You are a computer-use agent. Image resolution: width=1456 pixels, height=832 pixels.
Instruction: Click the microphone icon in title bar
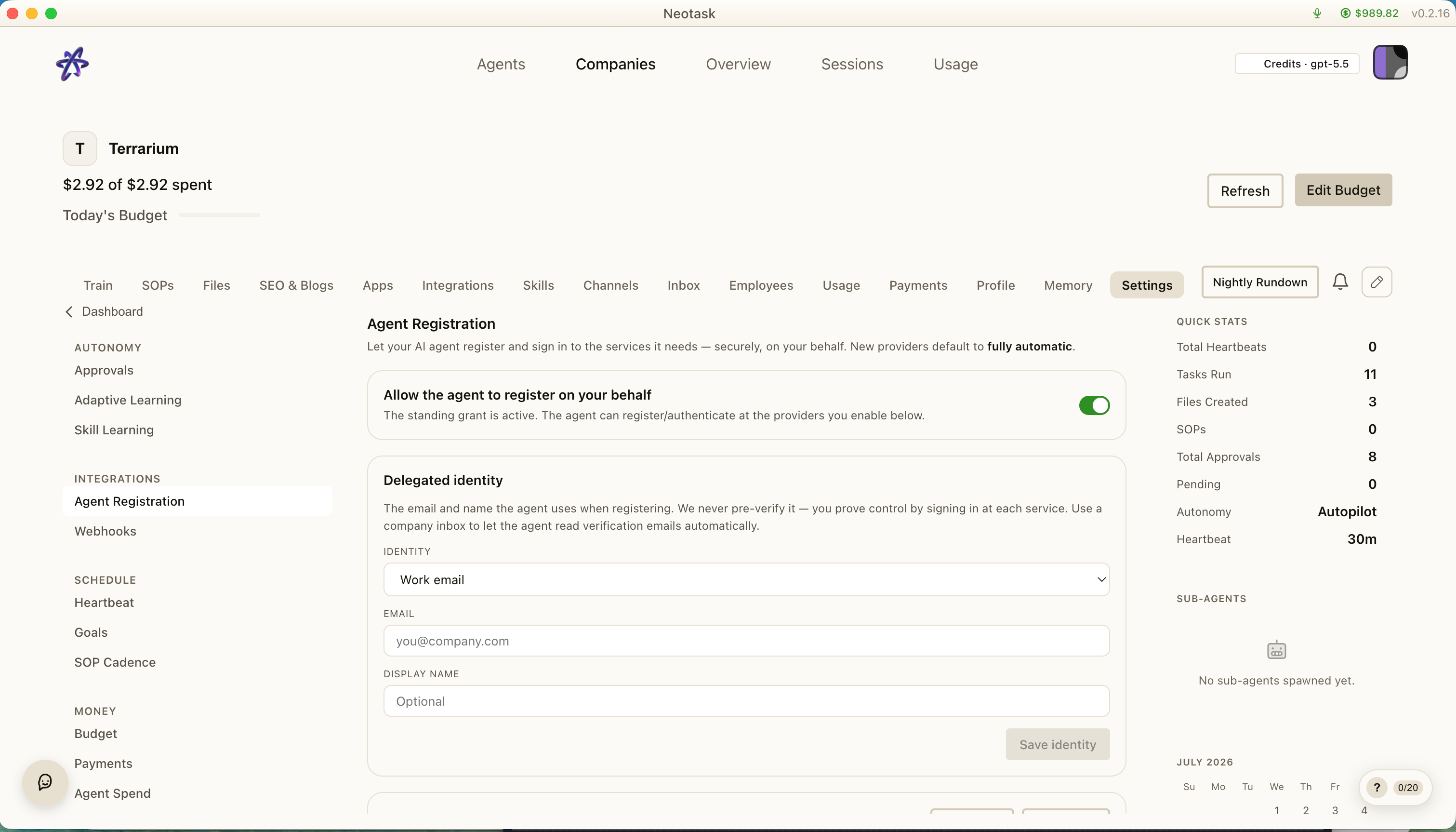1317,13
